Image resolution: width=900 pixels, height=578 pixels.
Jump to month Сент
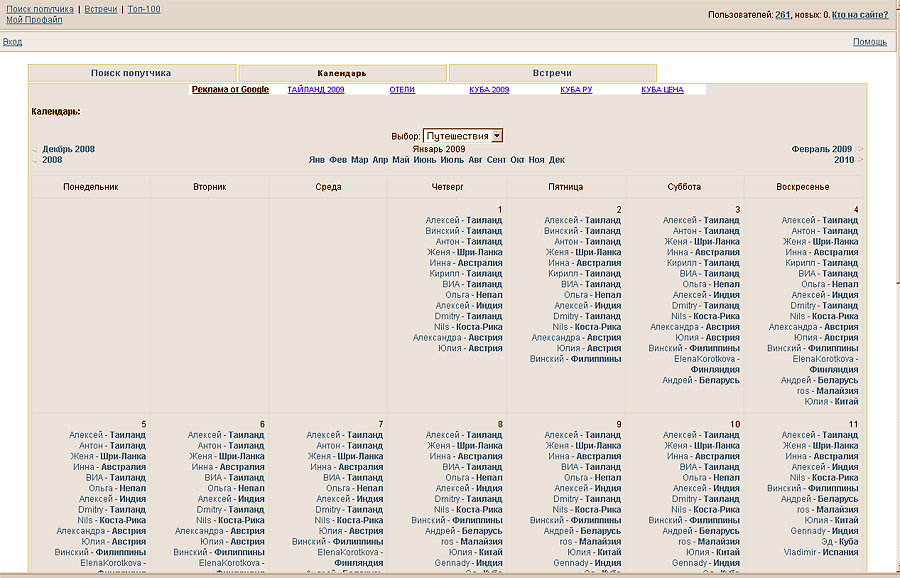496,160
